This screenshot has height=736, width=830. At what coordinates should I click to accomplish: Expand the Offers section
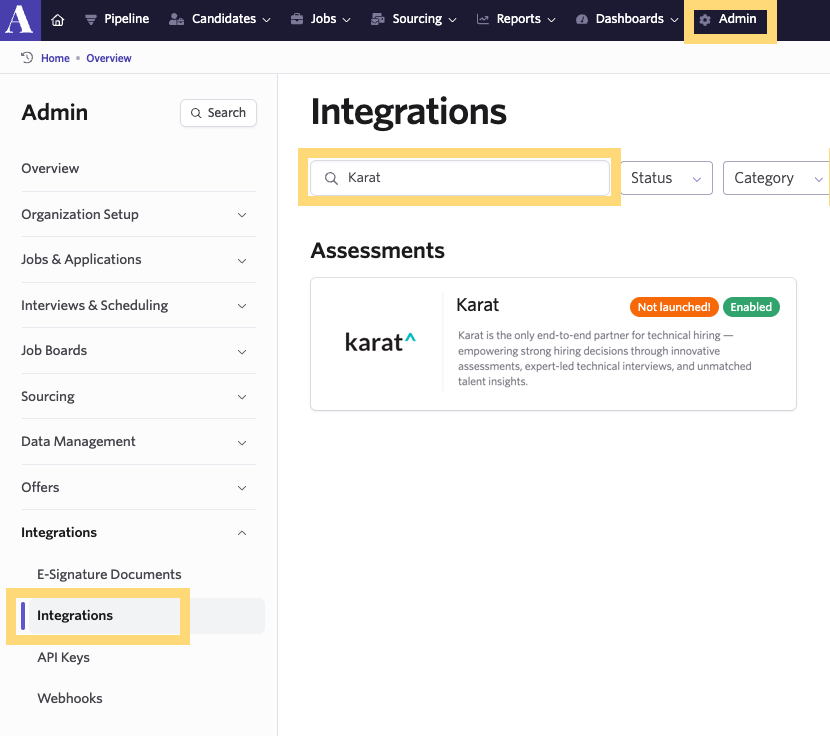point(138,487)
